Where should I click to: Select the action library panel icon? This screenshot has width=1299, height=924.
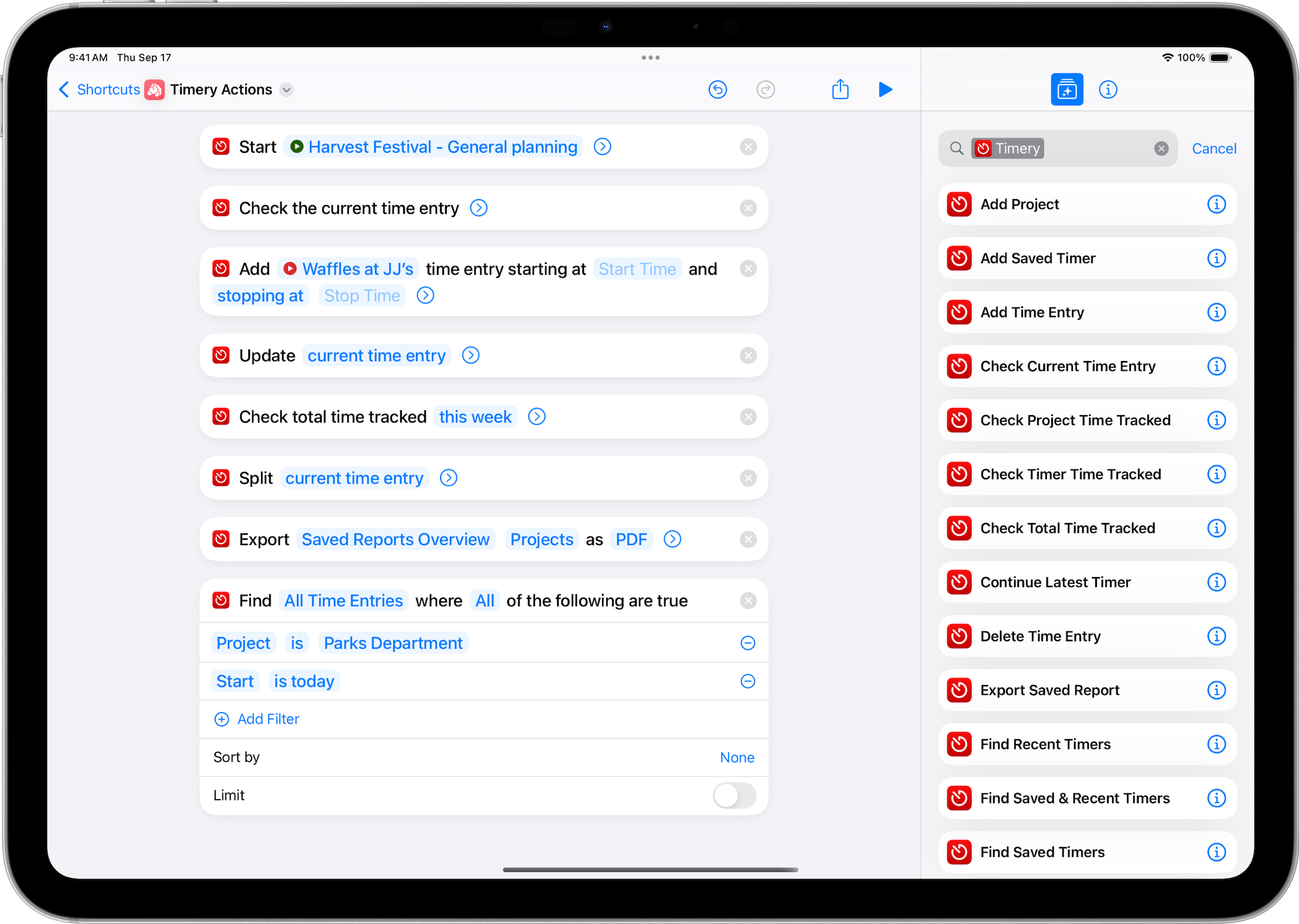pos(1066,90)
